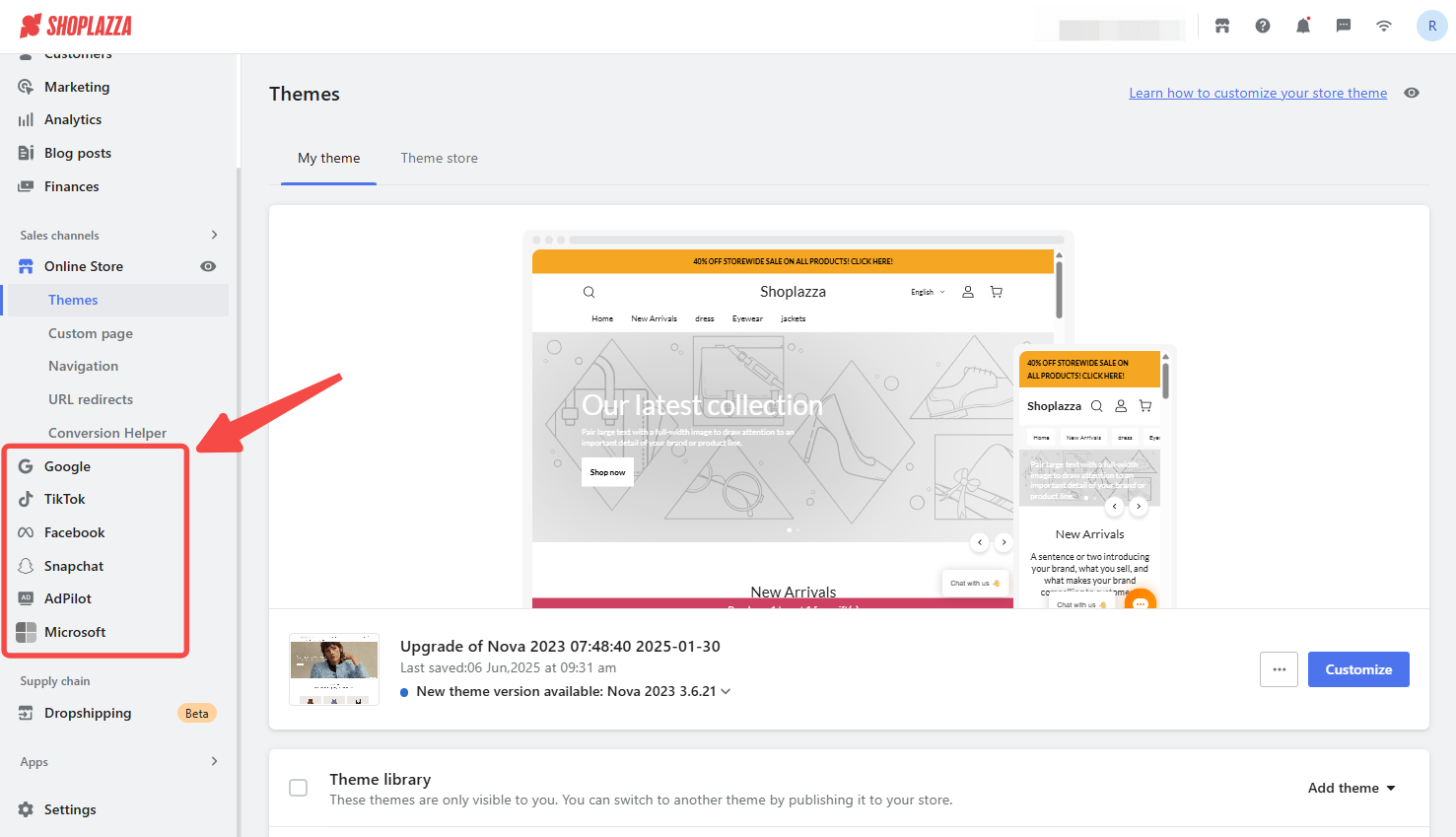Image resolution: width=1456 pixels, height=837 pixels.
Task: Click the wifi status icon
Action: pos(1384,26)
